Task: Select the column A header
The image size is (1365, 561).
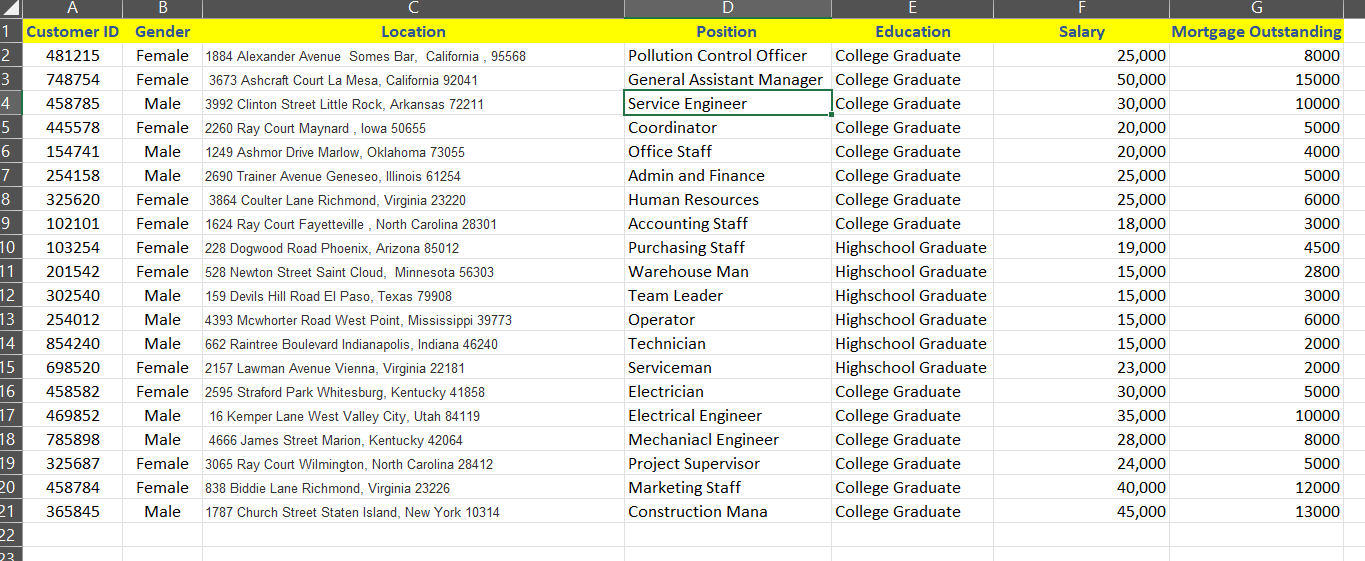Action: (x=72, y=9)
